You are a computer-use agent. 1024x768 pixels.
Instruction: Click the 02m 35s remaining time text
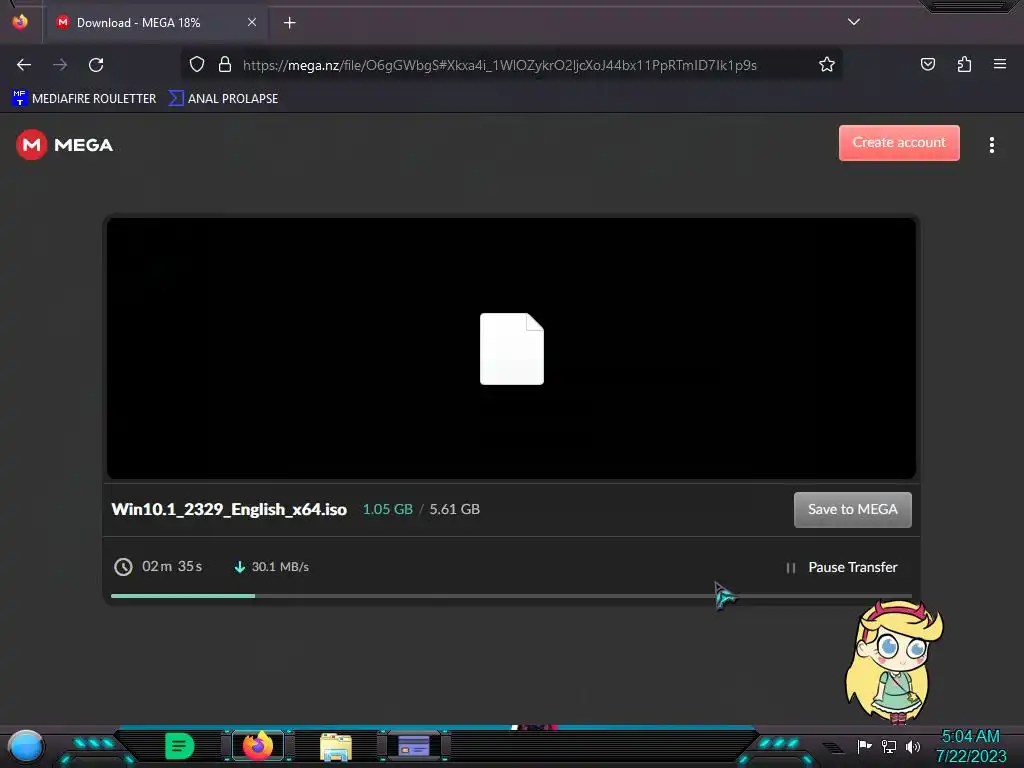[x=172, y=566]
